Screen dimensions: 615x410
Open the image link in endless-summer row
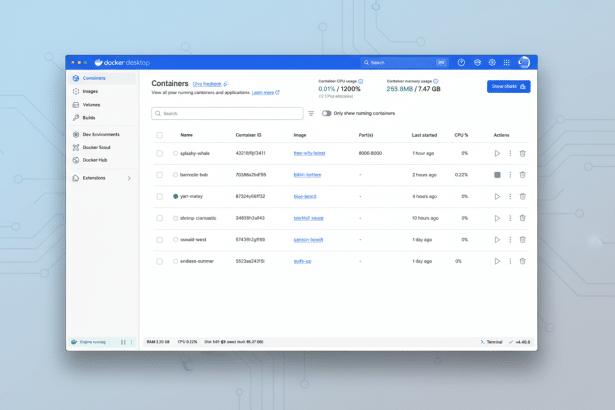click(x=302, y=261)
